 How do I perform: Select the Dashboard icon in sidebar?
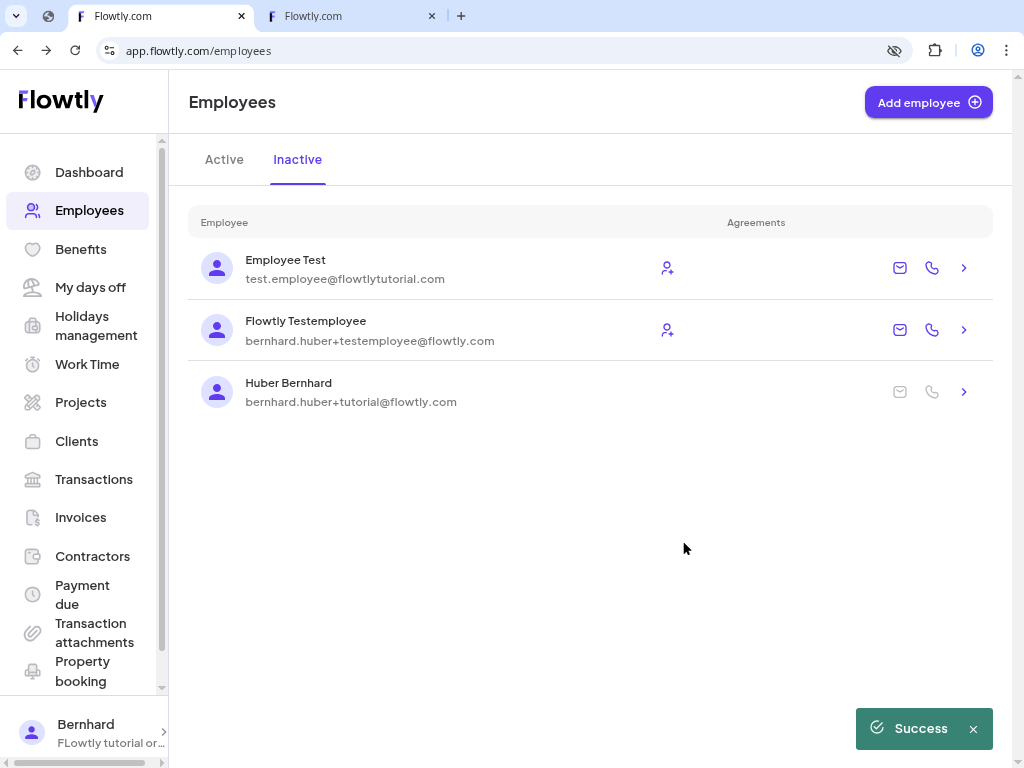31,172
